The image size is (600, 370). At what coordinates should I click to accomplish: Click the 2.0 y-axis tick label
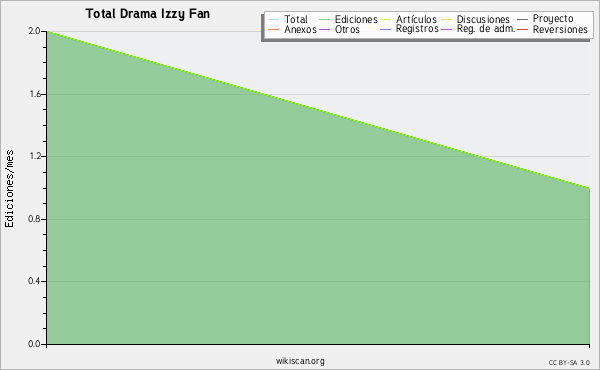(x=34, y=31)
